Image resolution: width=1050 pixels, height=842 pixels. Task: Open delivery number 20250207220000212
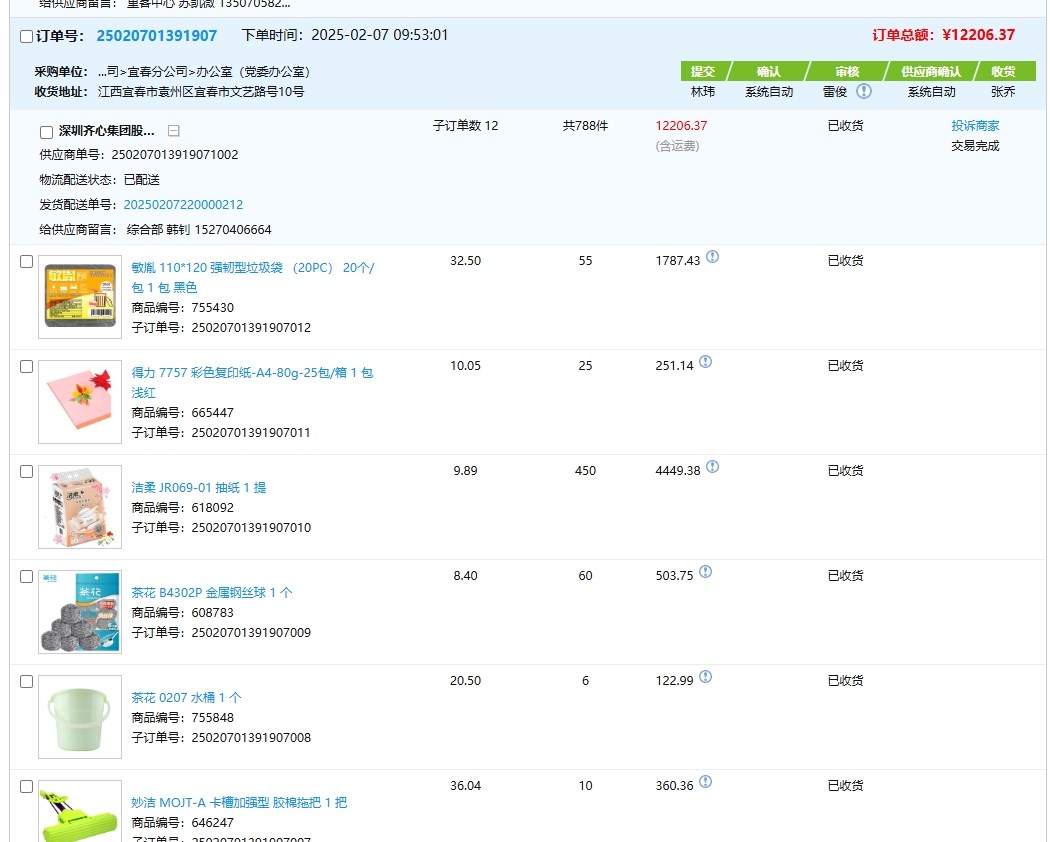(183, 204)
